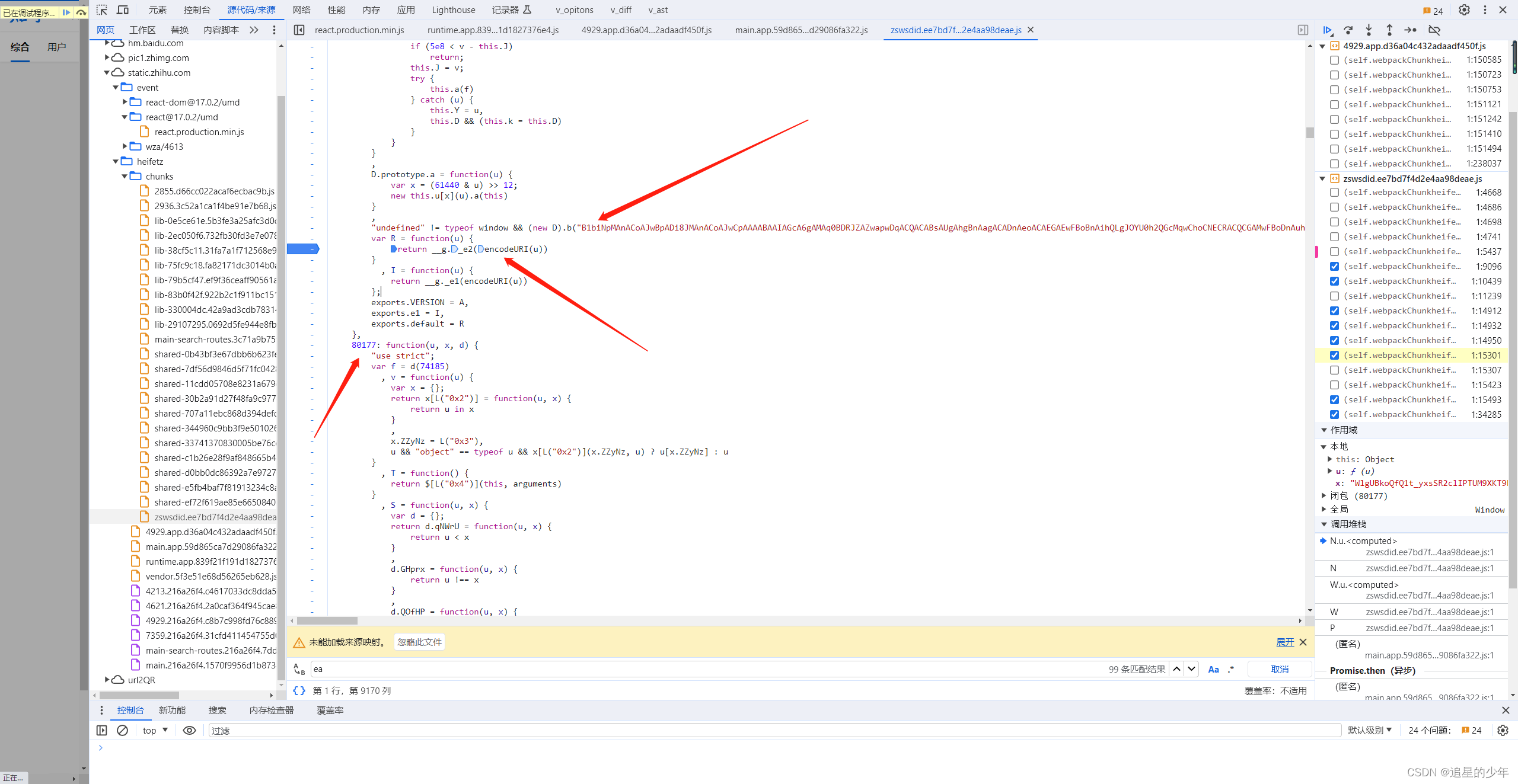Click the step into function icon

pyautogui.click(x=1369, y=30)
